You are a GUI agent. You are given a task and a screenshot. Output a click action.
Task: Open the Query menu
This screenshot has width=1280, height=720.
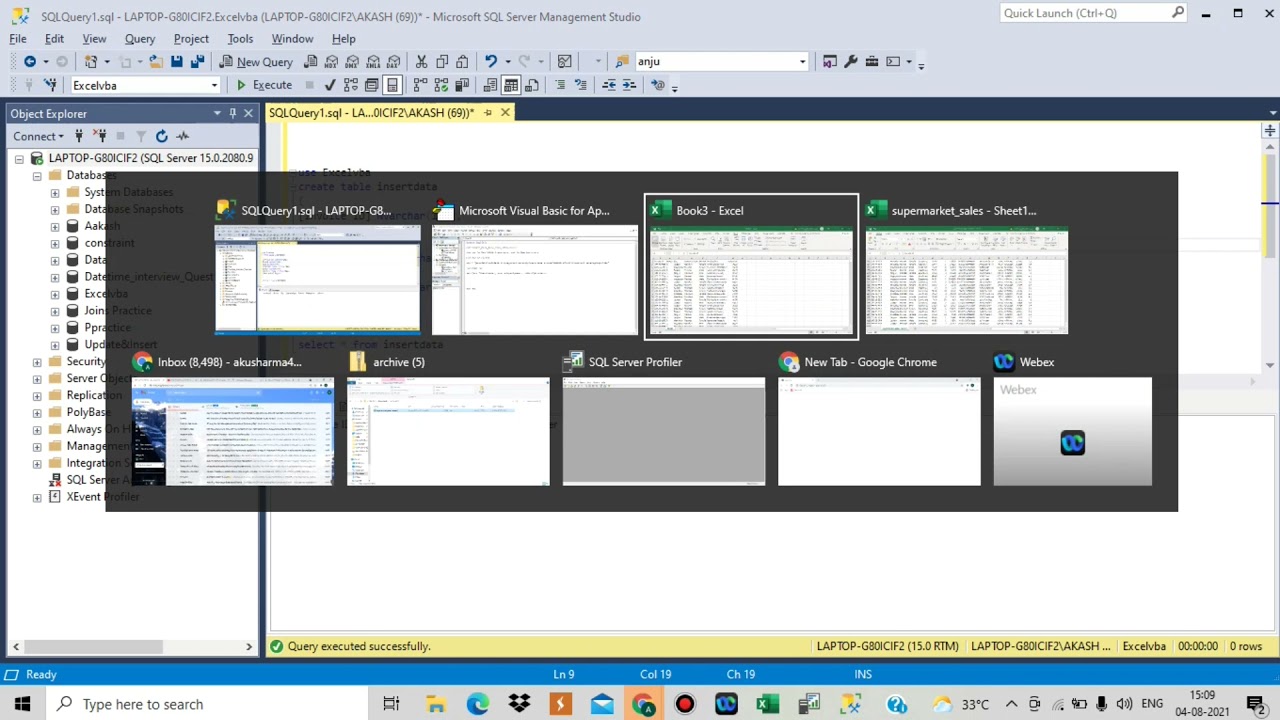[139, 39]
